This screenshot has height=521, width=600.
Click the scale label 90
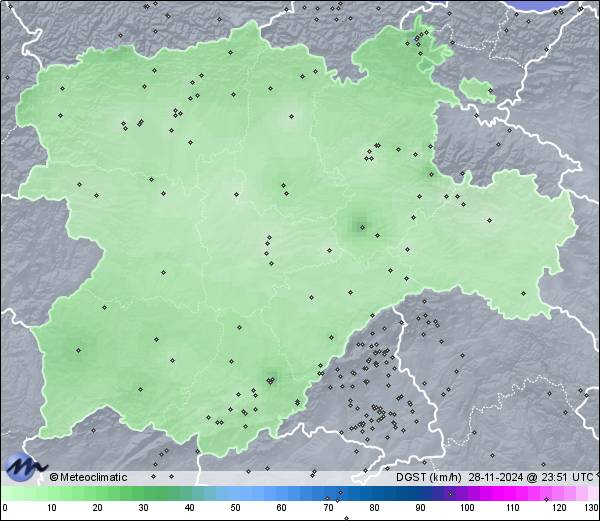(420, 508)
